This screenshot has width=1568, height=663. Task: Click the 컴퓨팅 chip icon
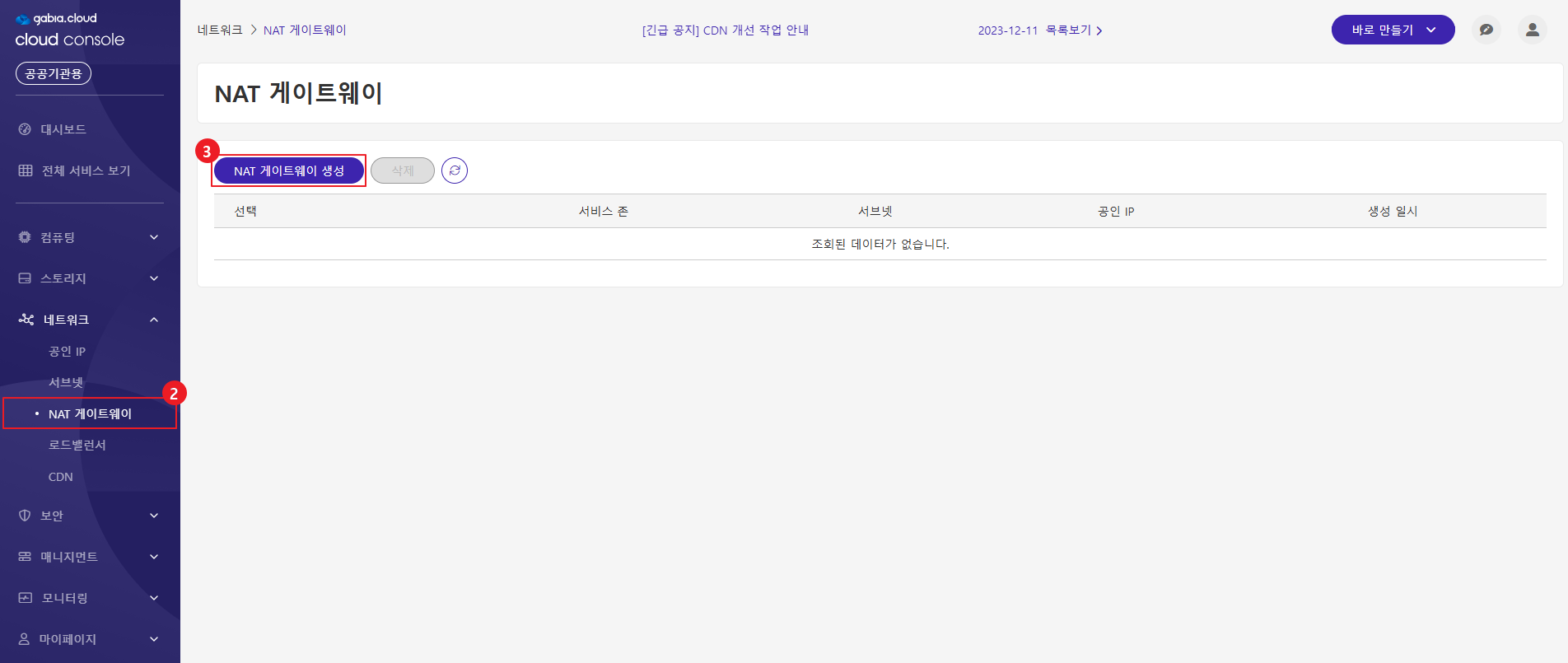25,237
